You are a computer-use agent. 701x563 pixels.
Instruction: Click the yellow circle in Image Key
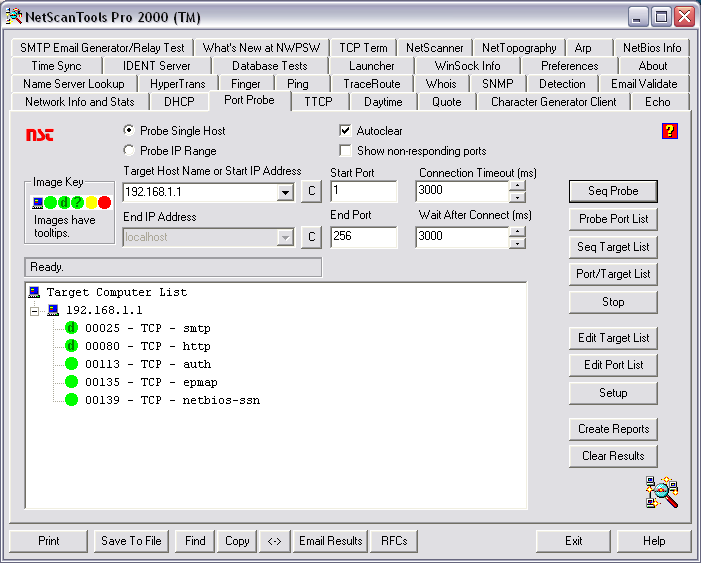(x=91, y=203)
